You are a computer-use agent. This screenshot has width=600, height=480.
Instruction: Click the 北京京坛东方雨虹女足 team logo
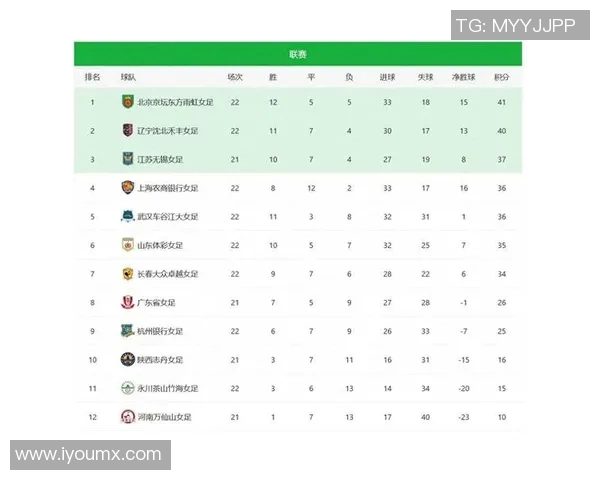[x=127, y=101]
